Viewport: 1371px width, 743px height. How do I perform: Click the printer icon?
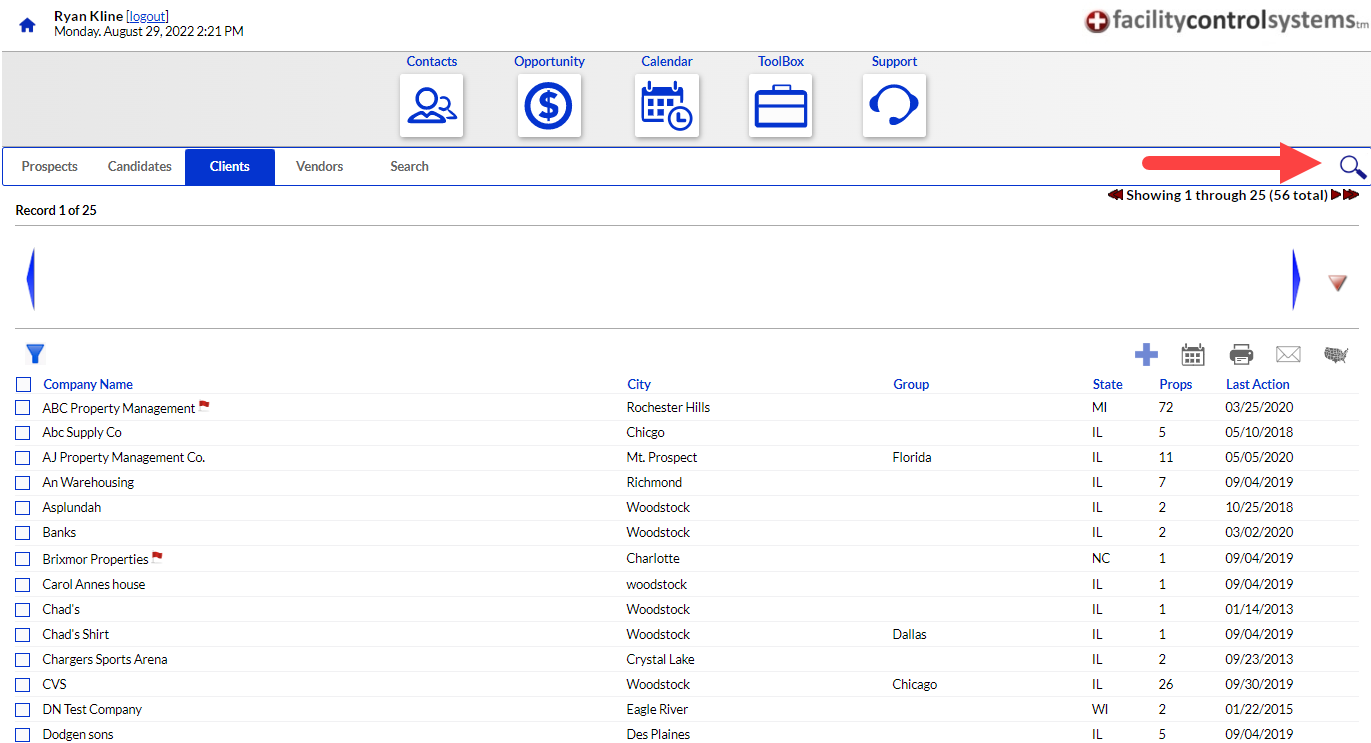click(x=1241, y=354)
